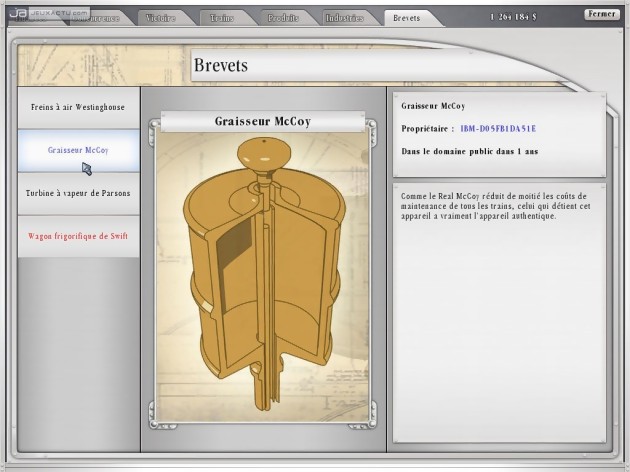Screen dimensions: 630x472
Task: Click the cash balance 1 264 184 $
Action: 513,17
